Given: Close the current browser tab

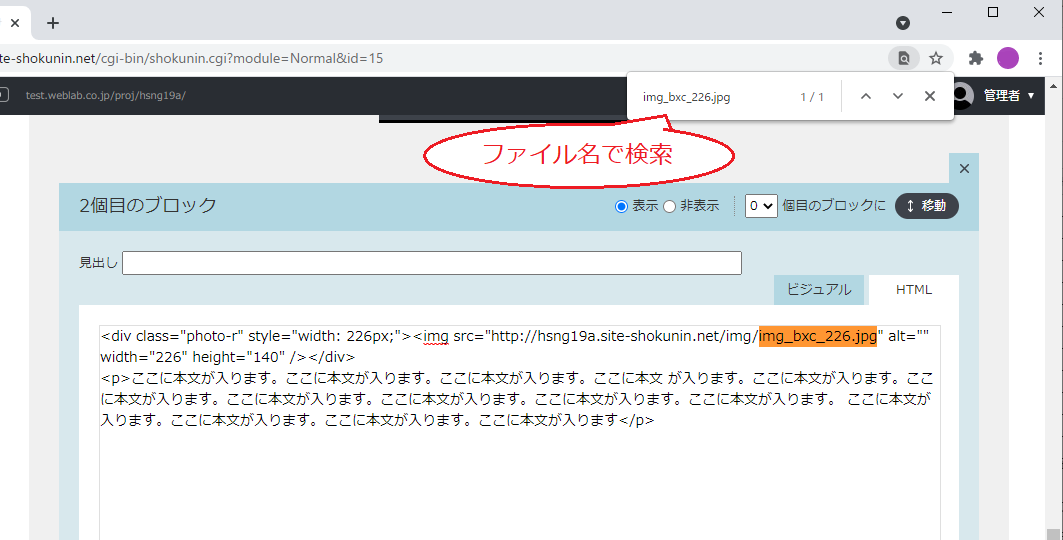Looking at the screenshot, I should [x=15, y=22].
